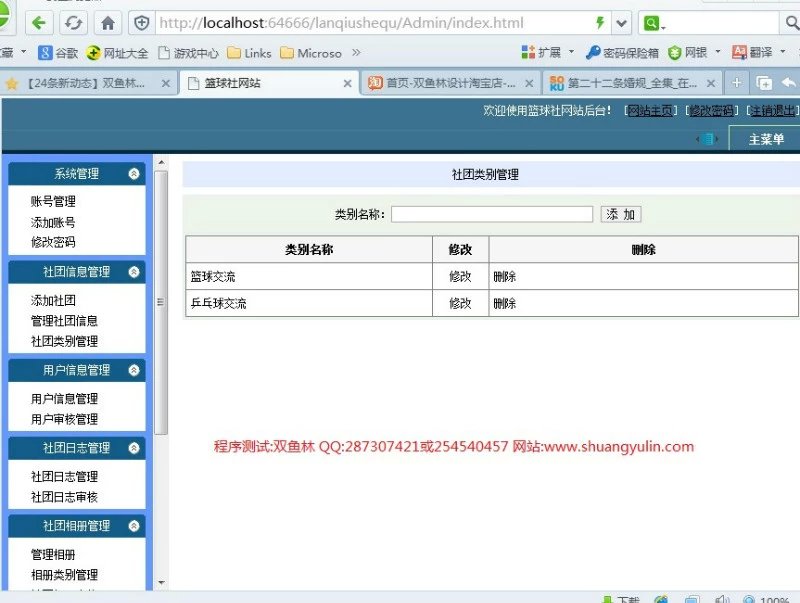Click the green search engine icon
800x603 pixels.
coord(654,23)
